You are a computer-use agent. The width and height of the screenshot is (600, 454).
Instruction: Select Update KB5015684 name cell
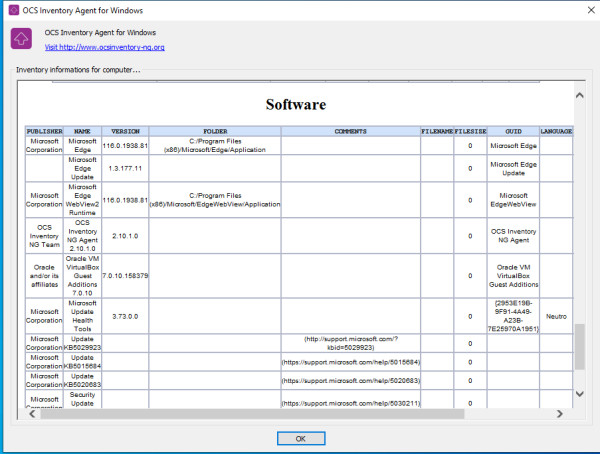pos(82,362)
